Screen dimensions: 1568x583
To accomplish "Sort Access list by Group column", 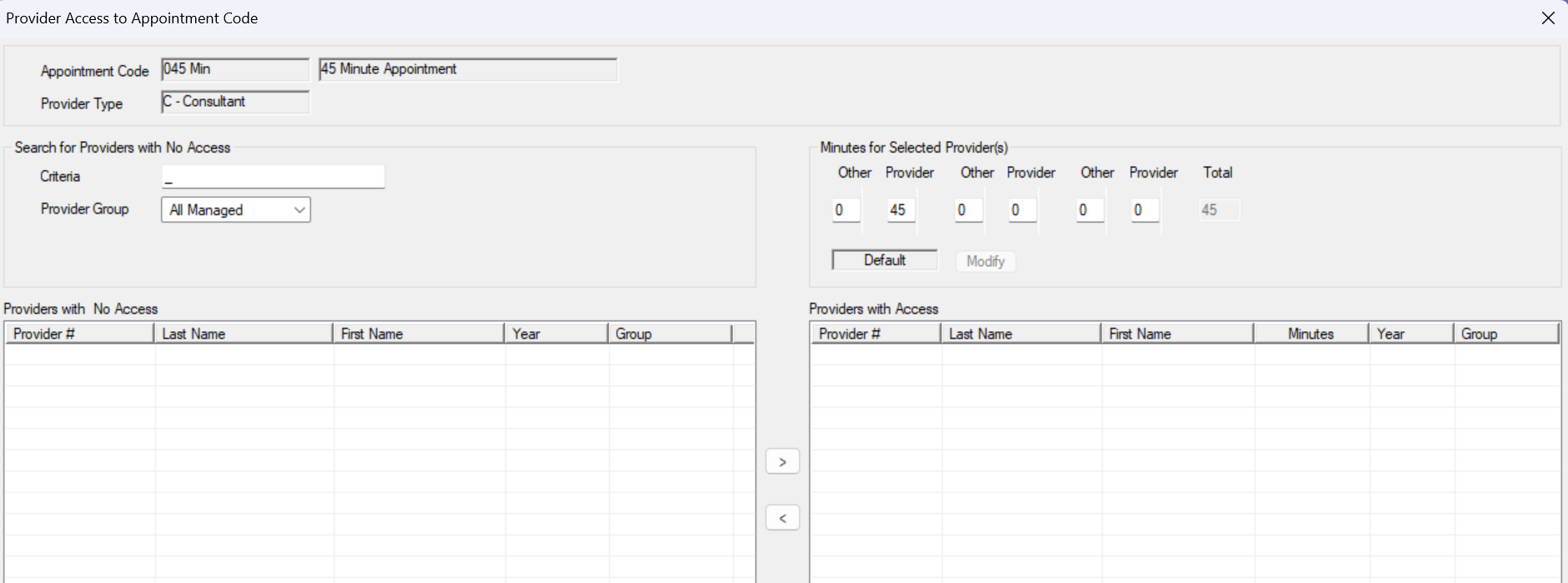I will [x=1505, y=334].
